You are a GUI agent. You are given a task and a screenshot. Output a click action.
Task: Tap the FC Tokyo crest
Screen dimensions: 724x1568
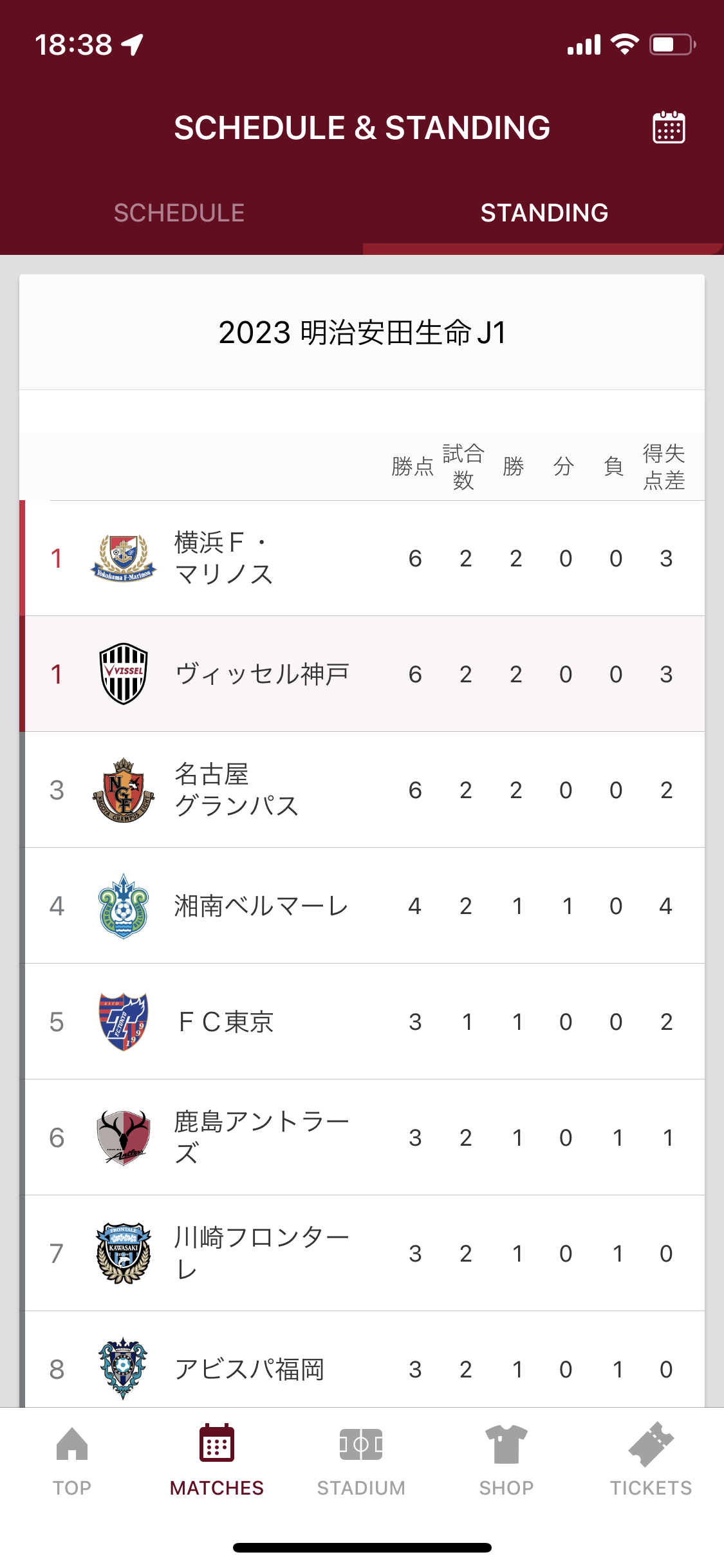124,1022
